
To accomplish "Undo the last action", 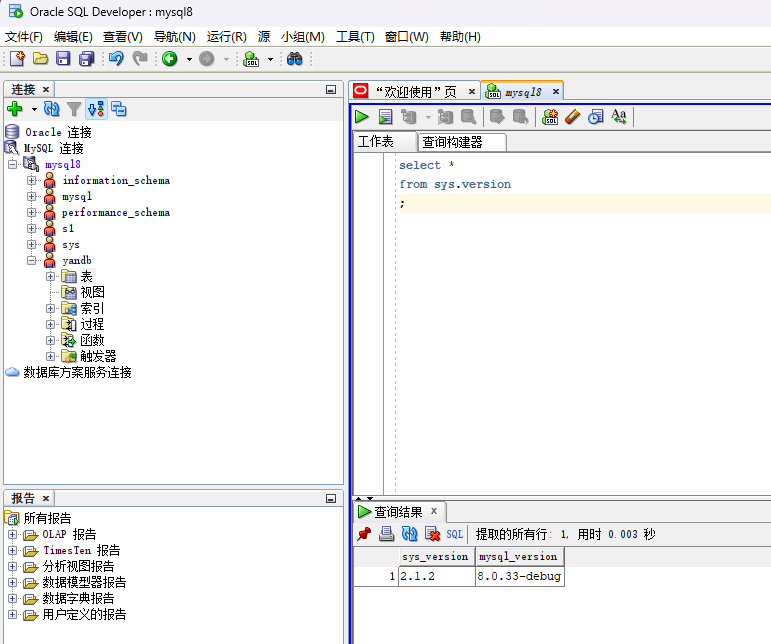I will [x=116, y=59].
